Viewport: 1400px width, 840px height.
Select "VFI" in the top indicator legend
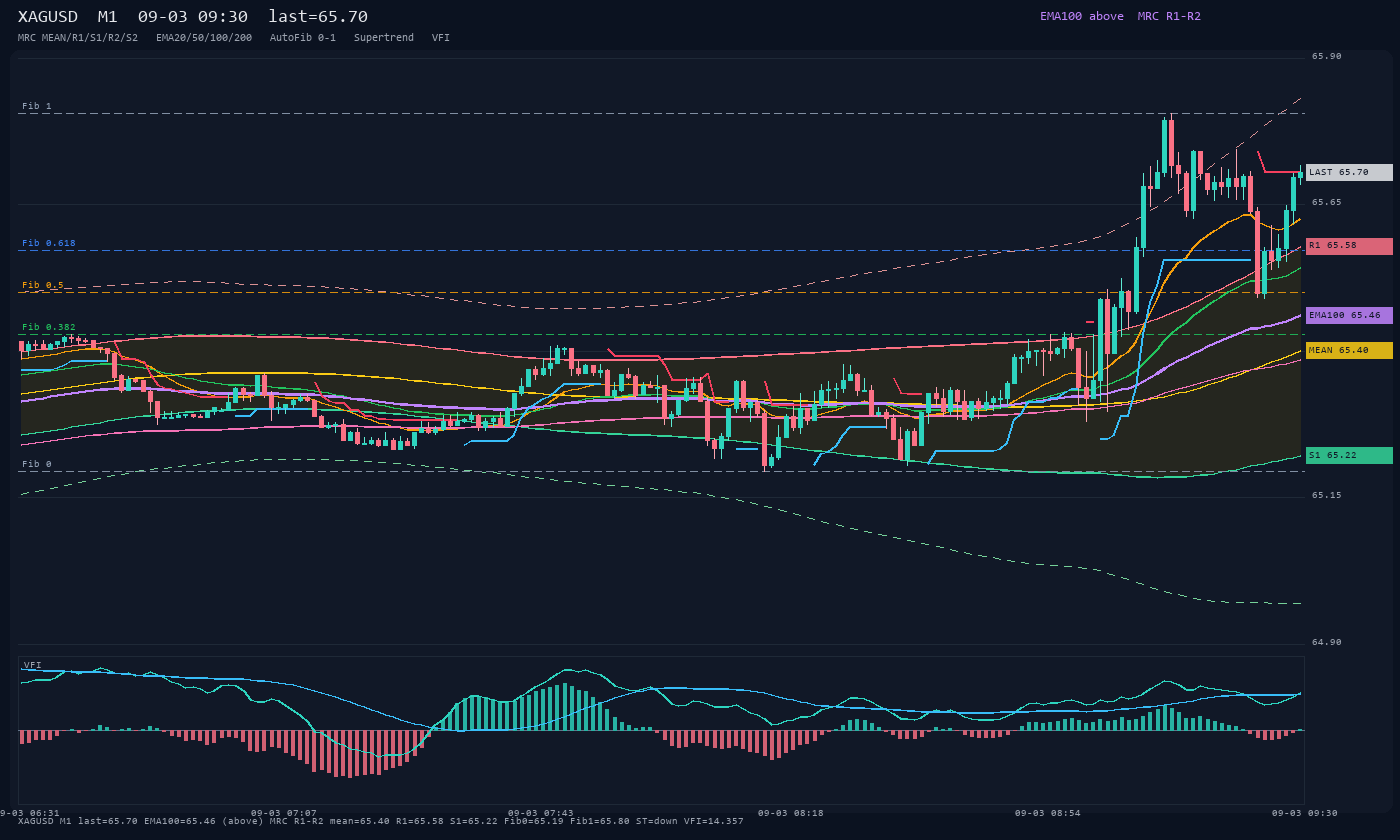441,38
